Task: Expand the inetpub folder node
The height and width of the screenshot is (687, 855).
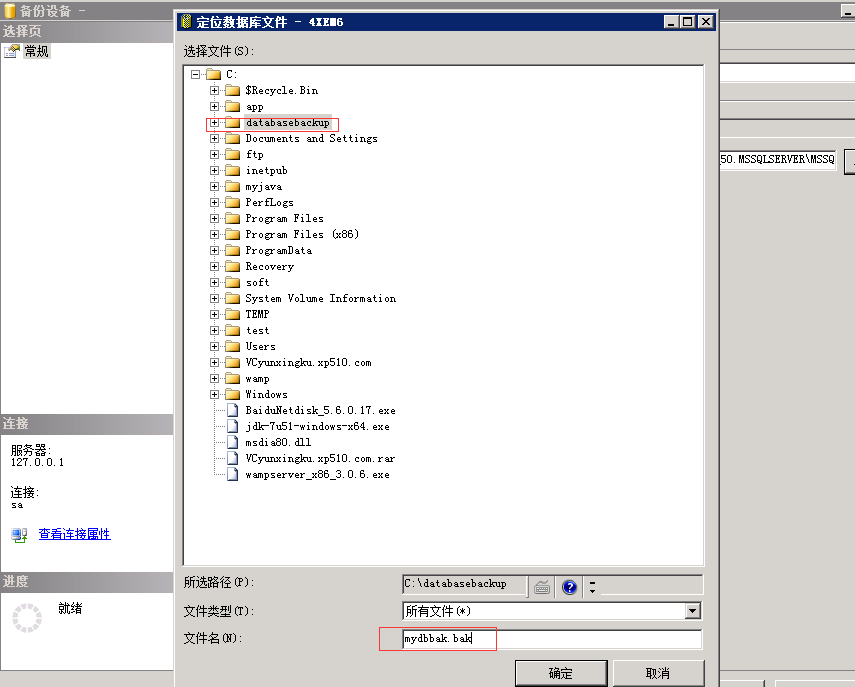Action: pos(214,171)
